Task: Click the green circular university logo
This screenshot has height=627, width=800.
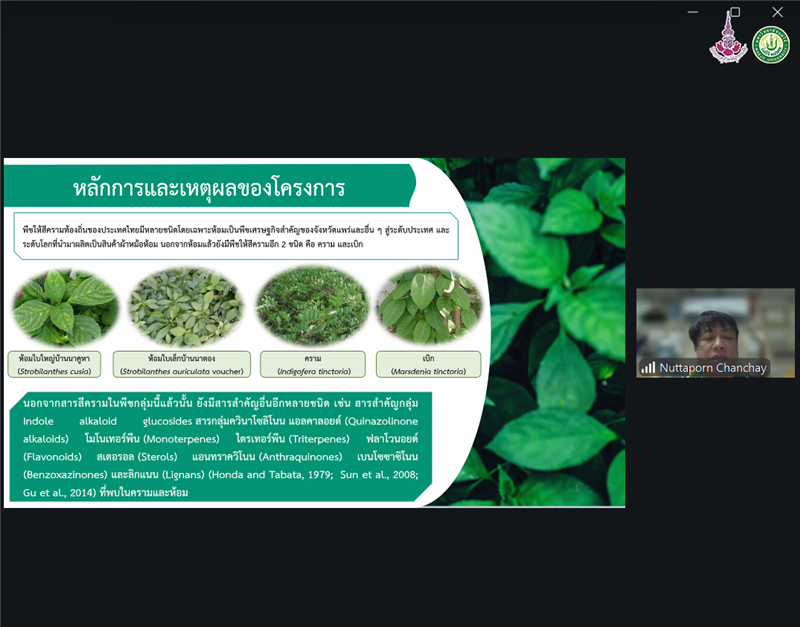Action: pyautogui.click(x=771, y=45)
